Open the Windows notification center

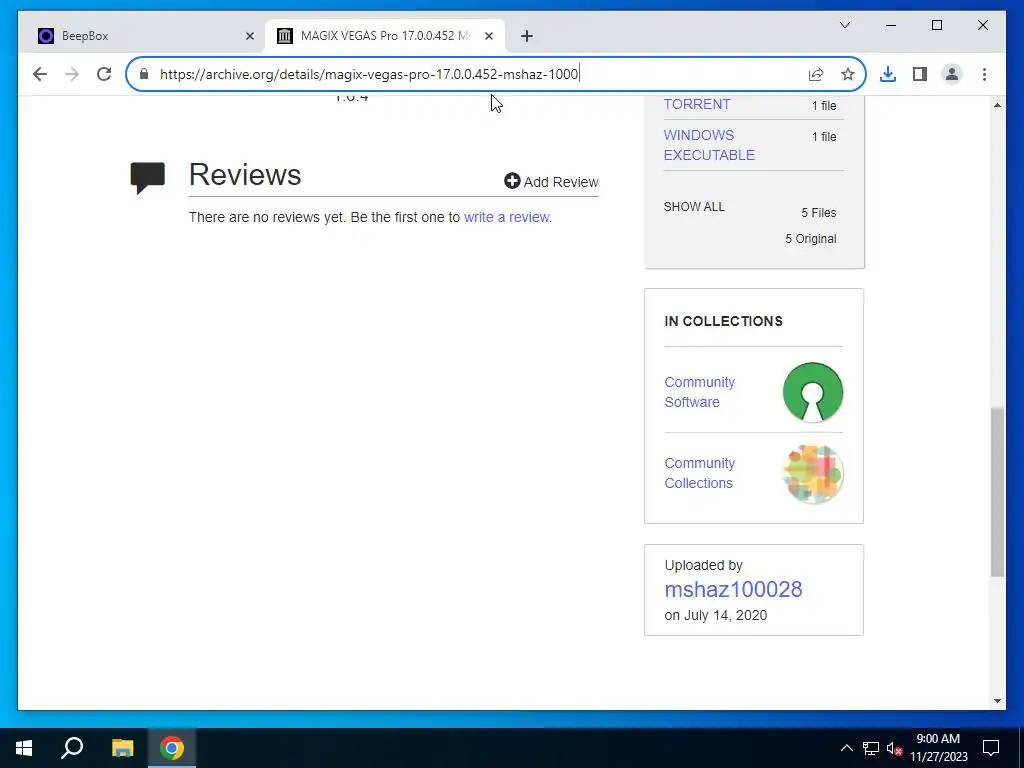click(991, 748)
